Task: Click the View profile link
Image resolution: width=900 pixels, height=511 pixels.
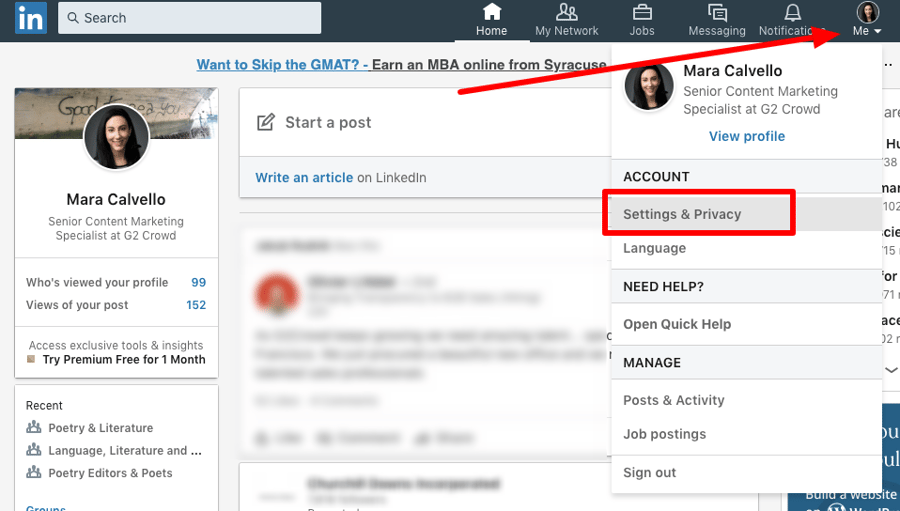Action: (747, 136)
